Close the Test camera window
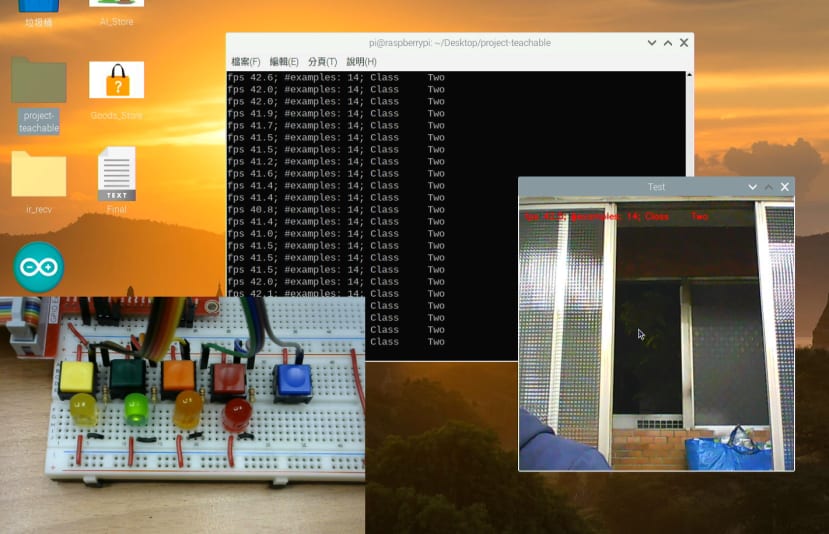 point(785,187)
